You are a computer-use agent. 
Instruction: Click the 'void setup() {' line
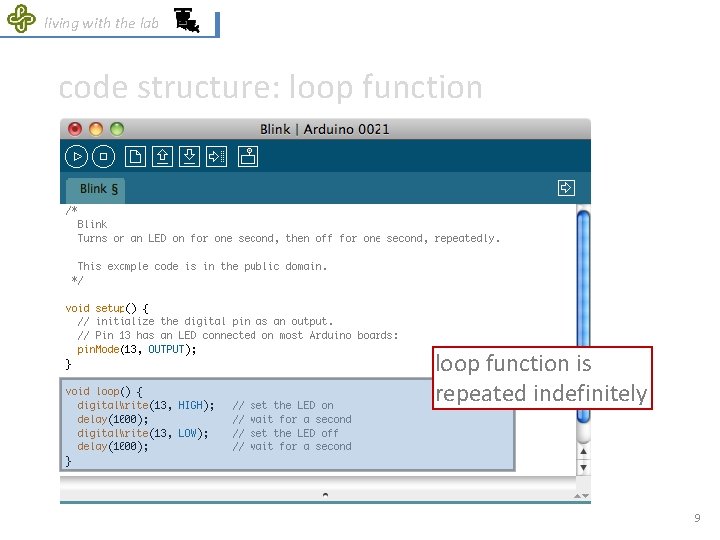(107, 309)
